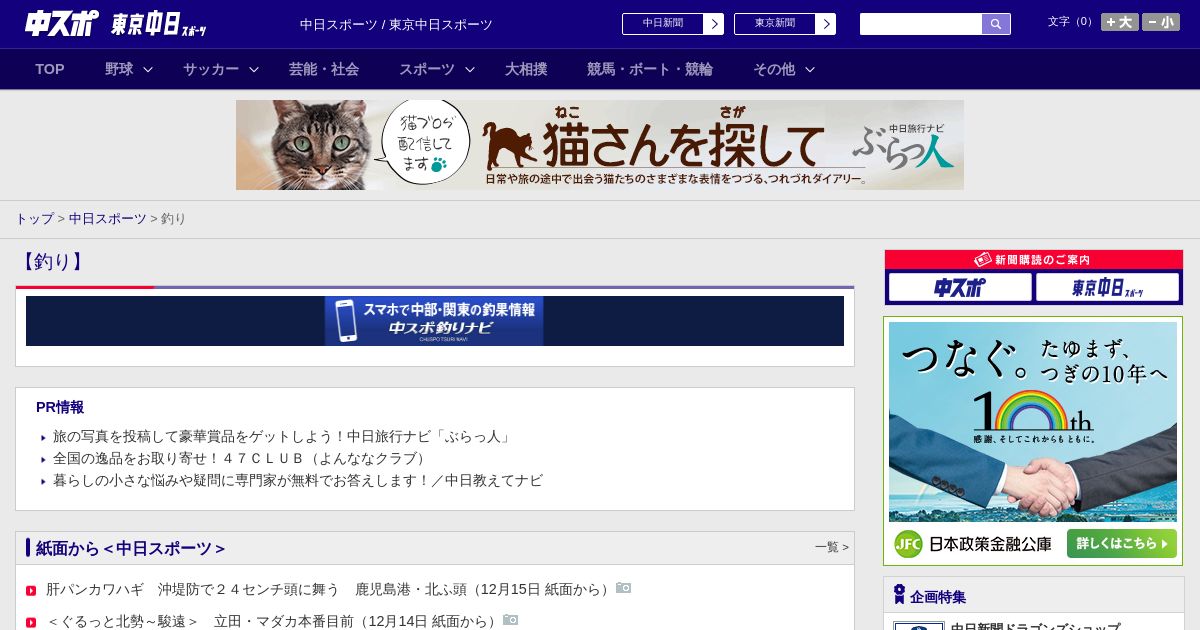Click the arrow on the 東京新聞 button

[x=825, y=24]
